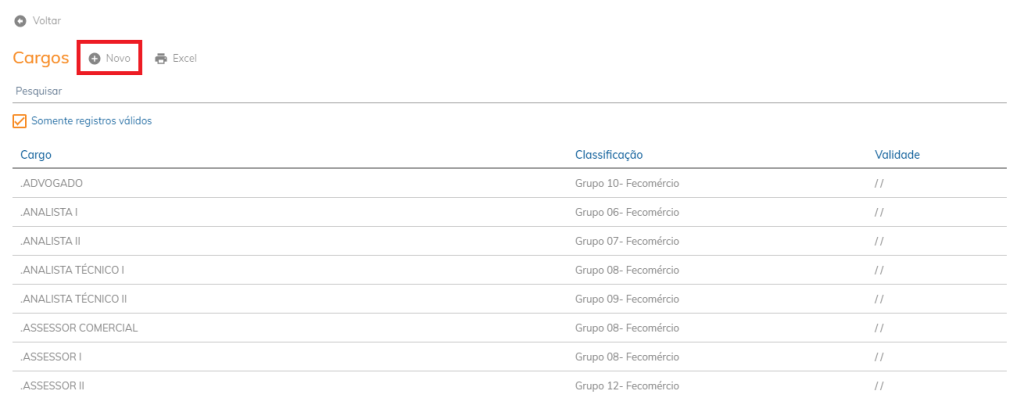
Task: Open the .ASSESSOR COMERCIAL row
Action: point(509,327)
